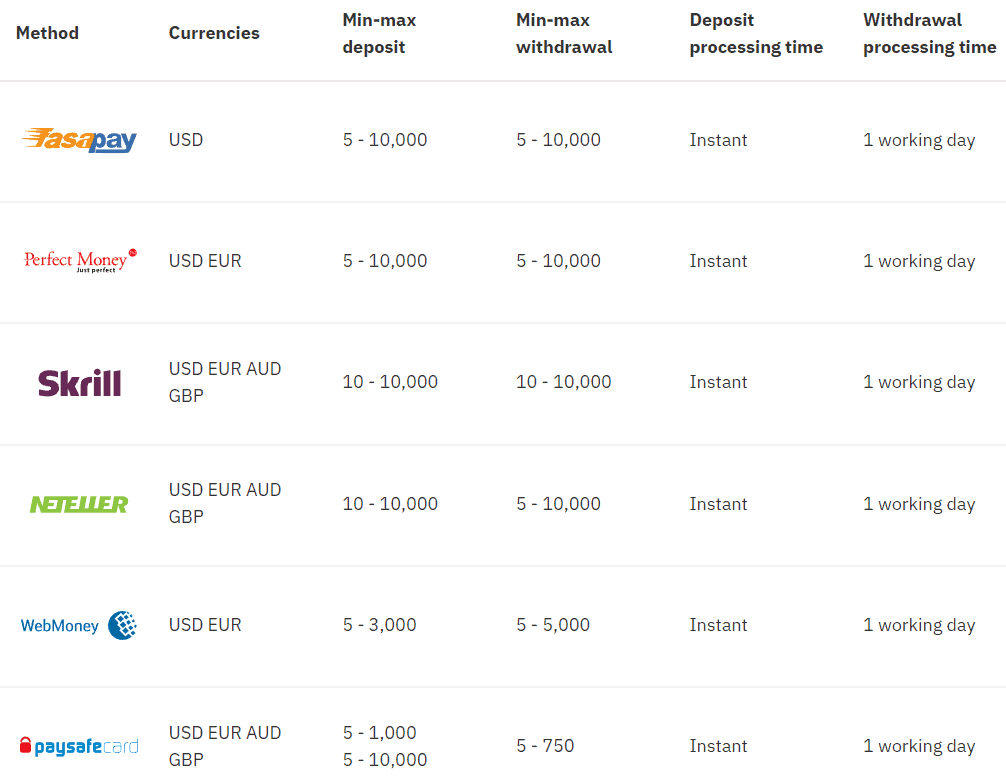Select Skrill's 10 - 10,000 deposit range
Viewport: 1006px width, 783px height.
point(390,382)
